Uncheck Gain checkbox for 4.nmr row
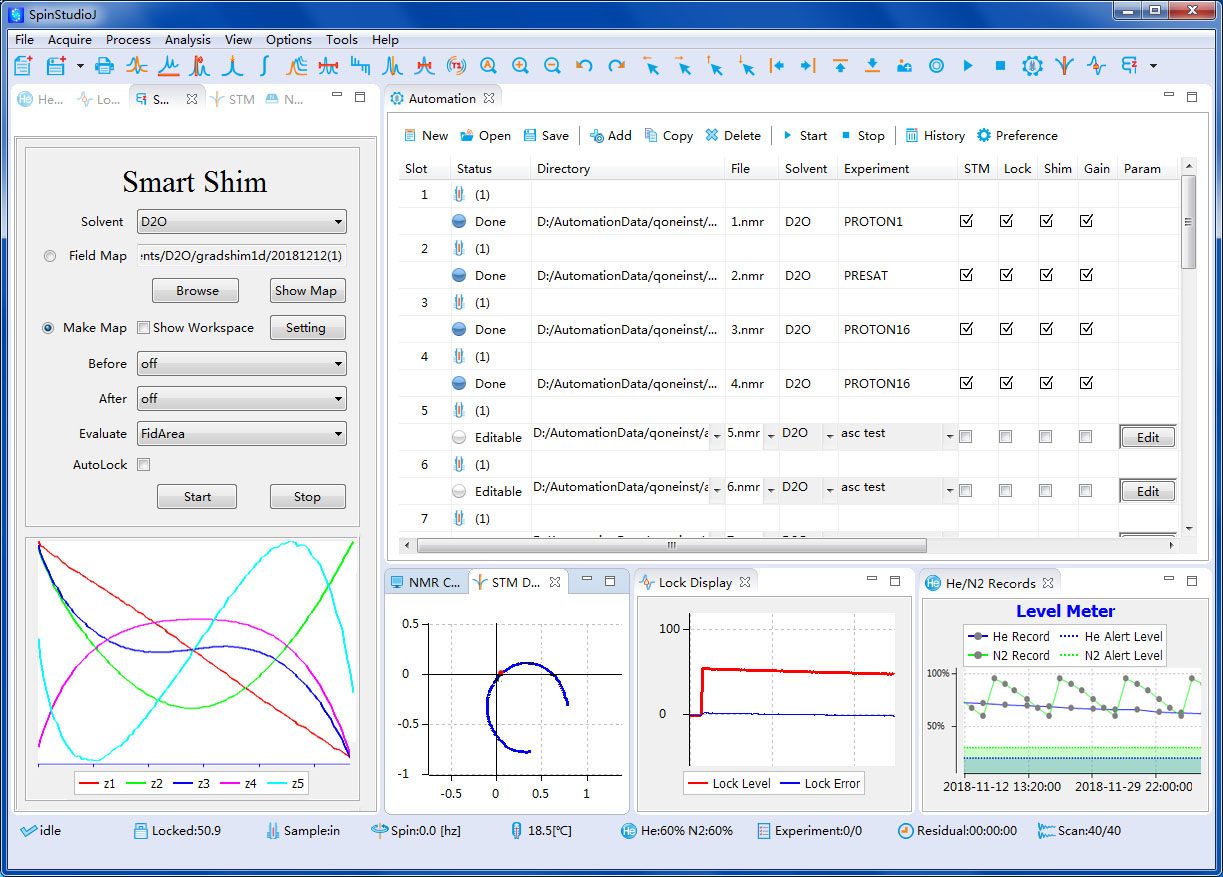Viewport: 1223px width, 877px height. coord(1086,384)
